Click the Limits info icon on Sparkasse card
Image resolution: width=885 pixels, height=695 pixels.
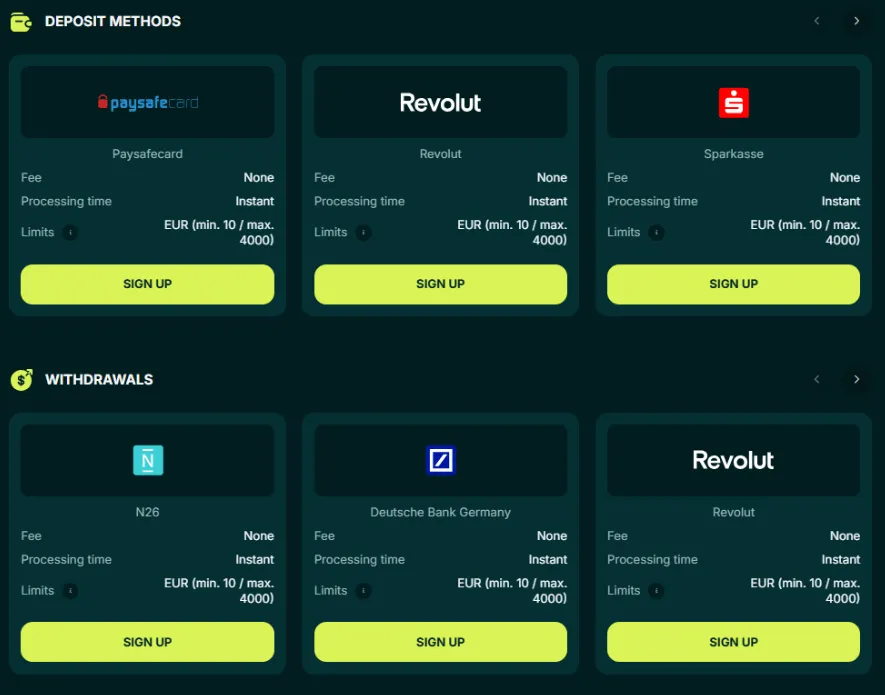click(x=656, y=232)
